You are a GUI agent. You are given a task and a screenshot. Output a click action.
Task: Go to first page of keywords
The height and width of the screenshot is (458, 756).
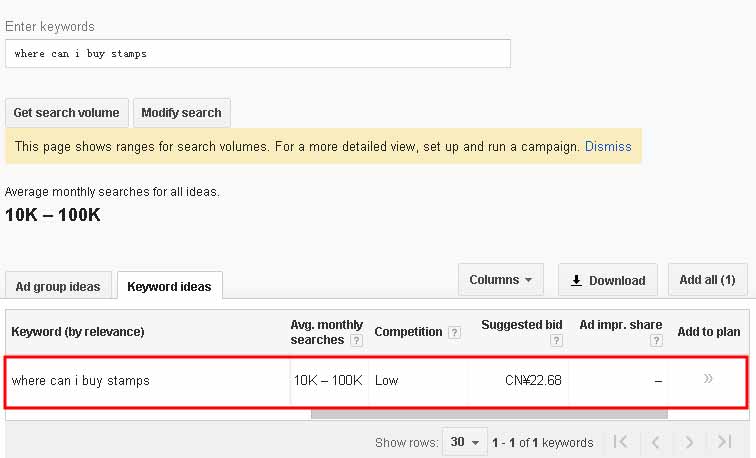pyautogui.click(x=620, y=442)
